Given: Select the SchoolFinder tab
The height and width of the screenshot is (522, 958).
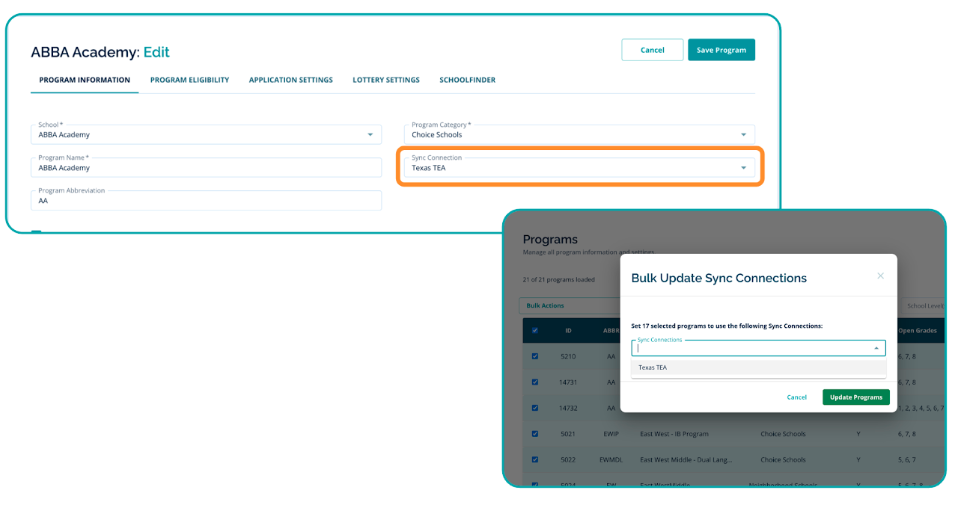Looking at the screenshot, I should pos(467,80).
